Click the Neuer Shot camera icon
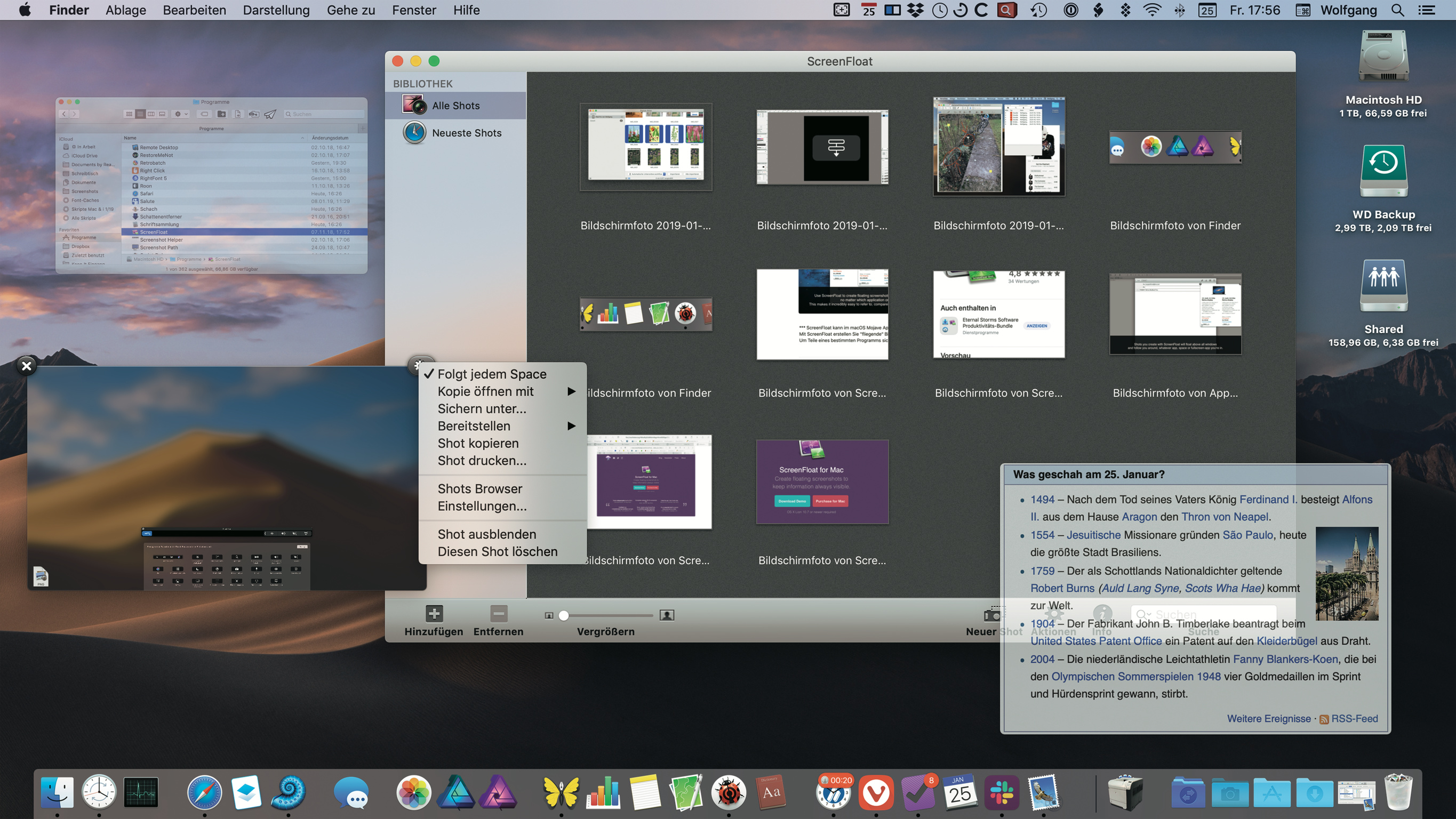The height and width of the screenshot is (819, 1456). (x=991, y=614)
